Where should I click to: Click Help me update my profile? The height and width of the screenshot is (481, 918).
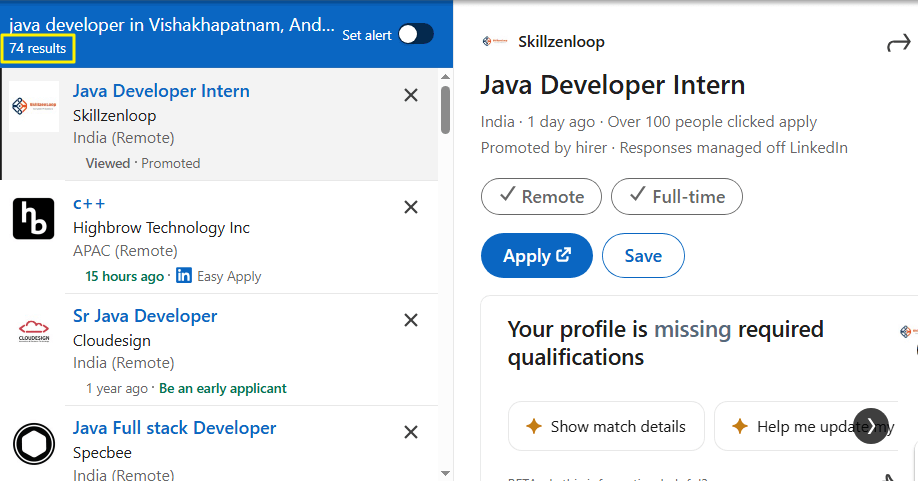(x=805, y=427)
